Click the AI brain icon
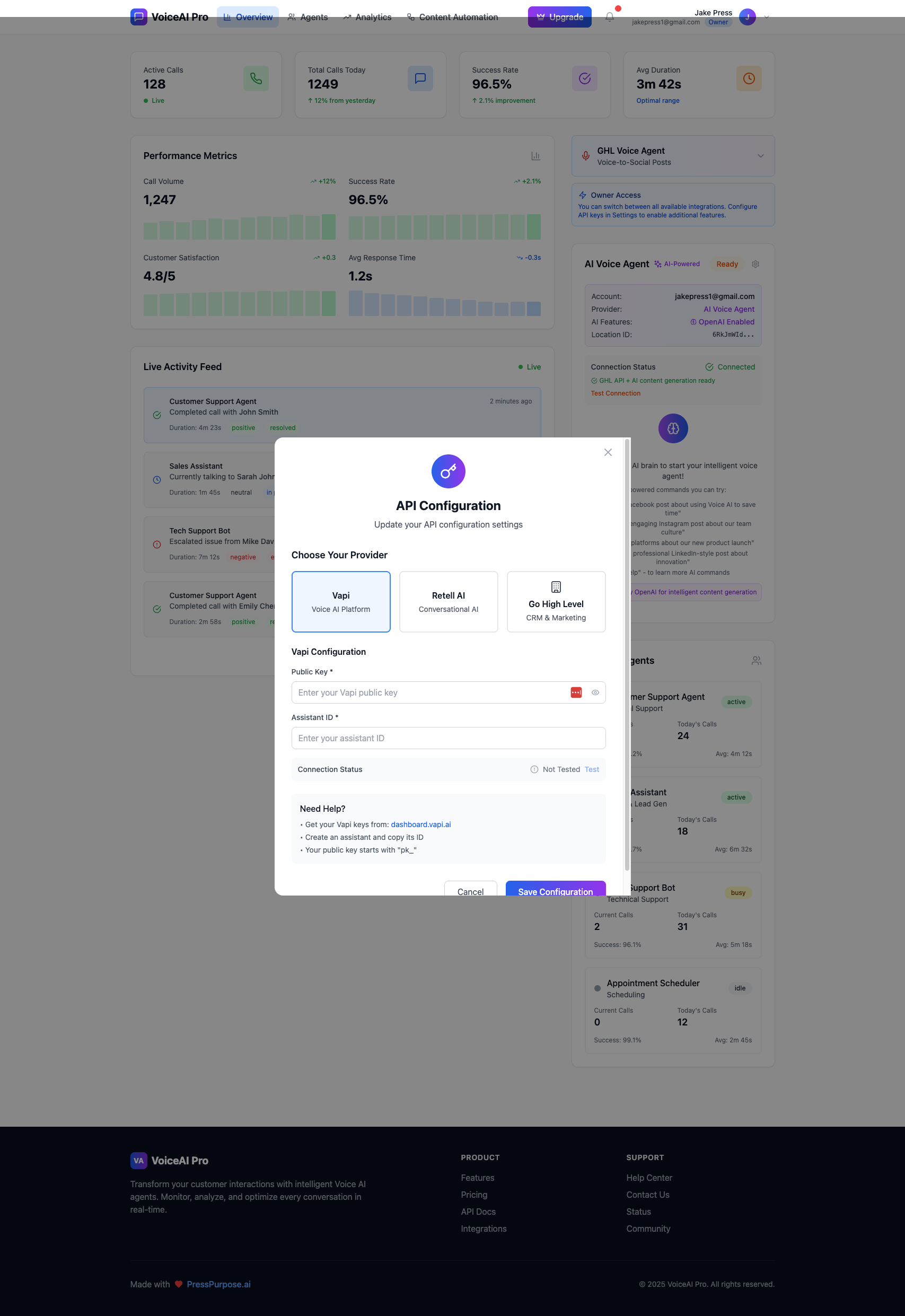The height and width of the screenshot is (1316, 905). coord(673,428)
